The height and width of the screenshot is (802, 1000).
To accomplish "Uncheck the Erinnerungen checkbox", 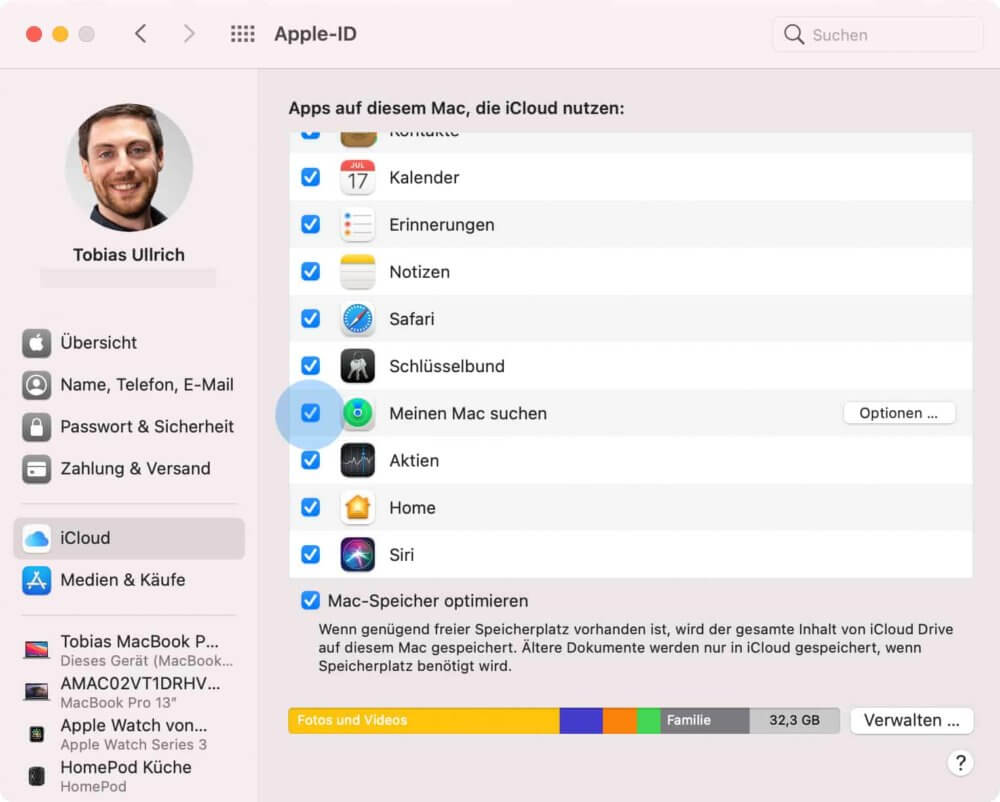I will [x=311, y=224].
